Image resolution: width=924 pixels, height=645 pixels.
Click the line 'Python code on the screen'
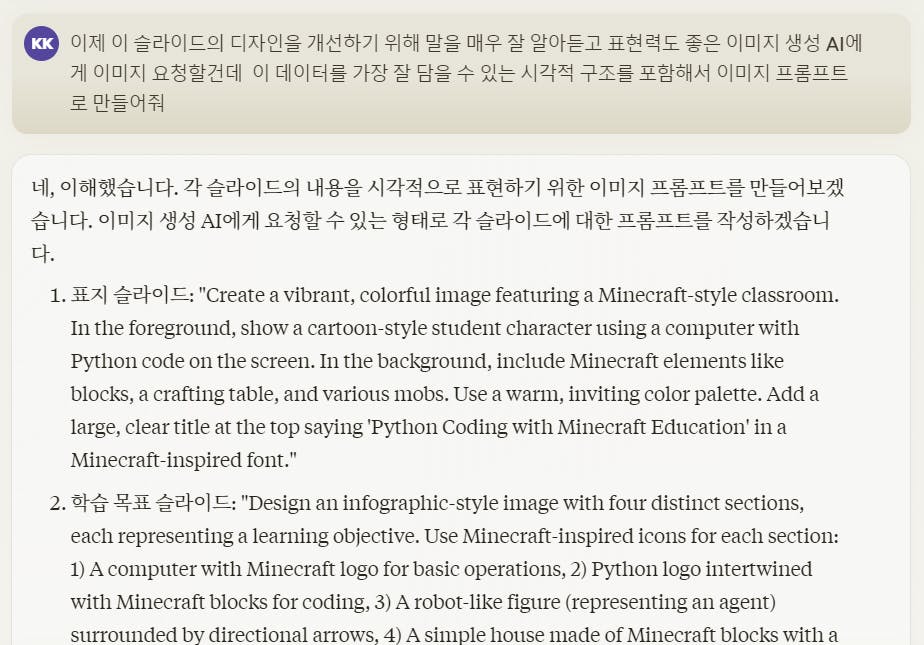click(192, 360)
